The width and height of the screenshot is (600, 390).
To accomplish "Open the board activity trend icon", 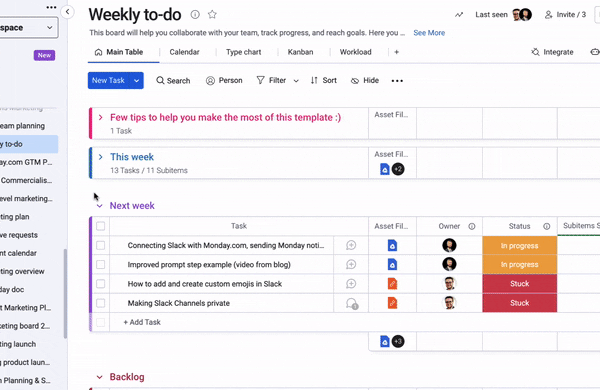I will (x=459, y=15).
